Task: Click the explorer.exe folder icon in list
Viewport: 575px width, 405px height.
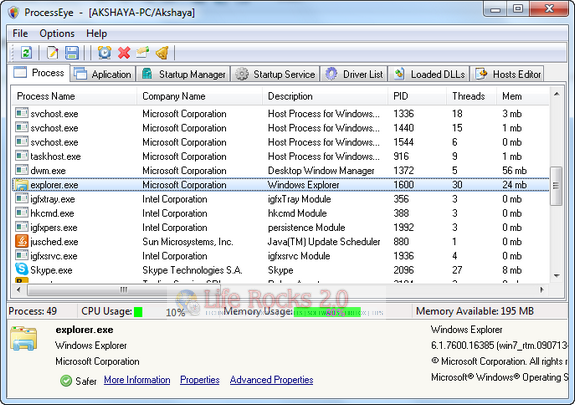Action: [x=22, y=185]
